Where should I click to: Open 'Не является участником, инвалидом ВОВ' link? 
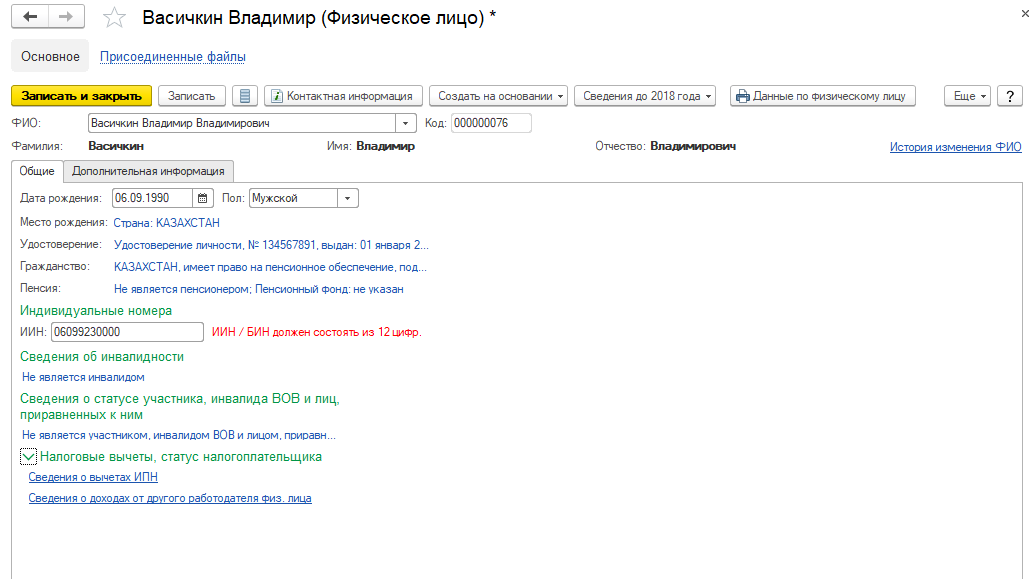[x=179, y=435]
